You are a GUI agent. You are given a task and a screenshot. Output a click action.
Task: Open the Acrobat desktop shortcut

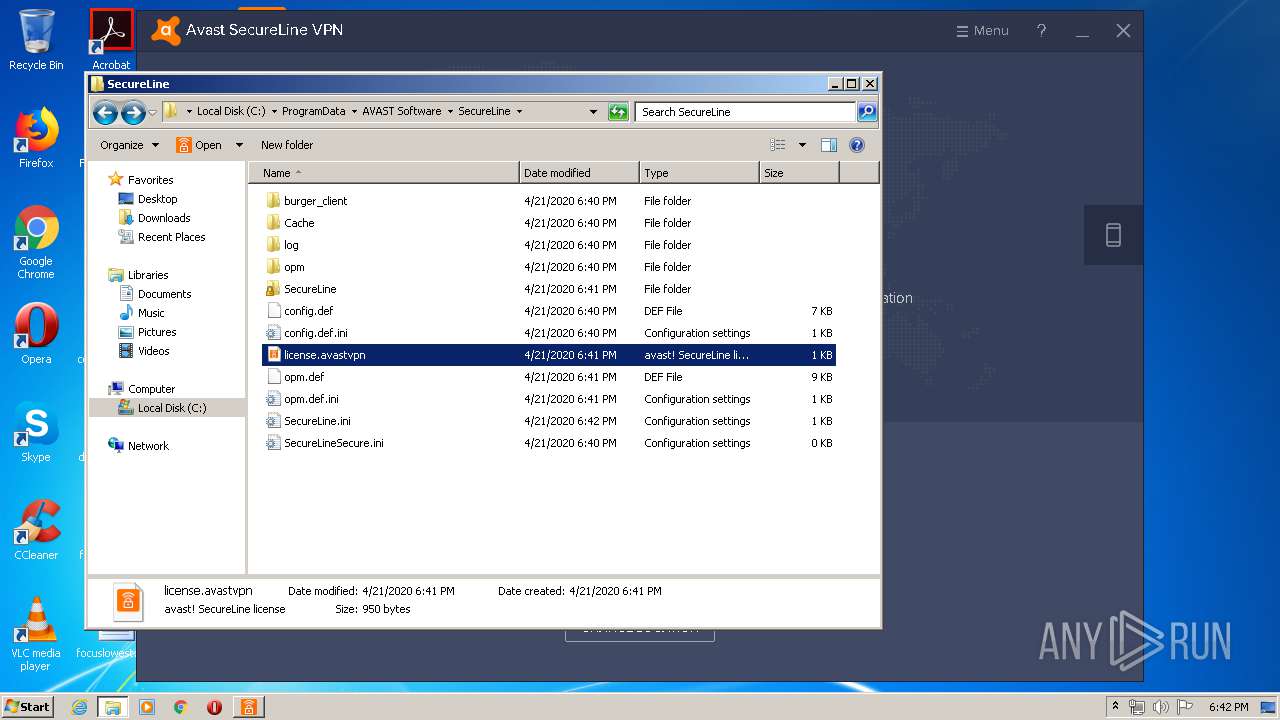click(111, 40)
